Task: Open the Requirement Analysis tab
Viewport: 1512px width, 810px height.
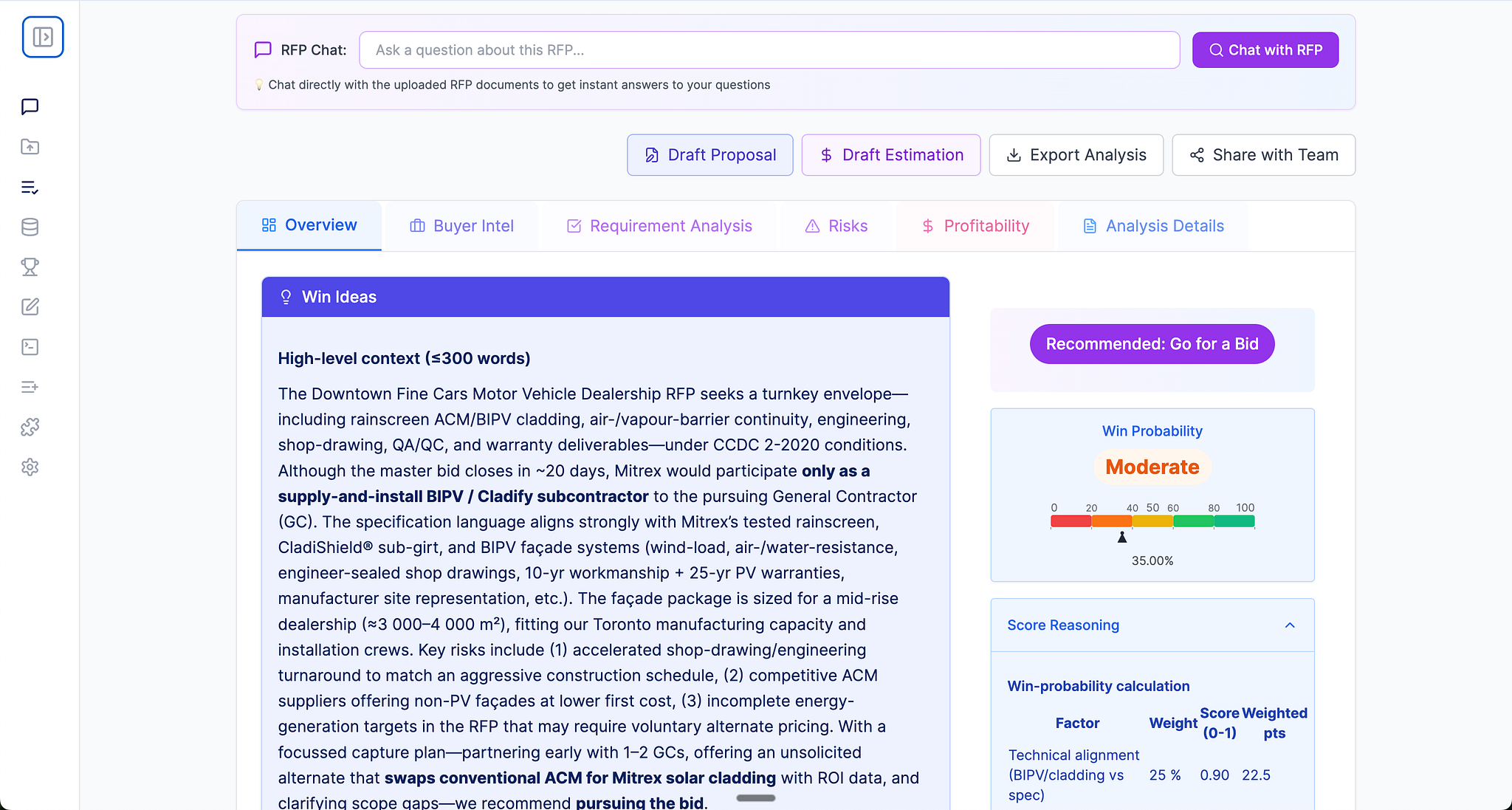Action: pyautogui.click(x=659, y=226)
